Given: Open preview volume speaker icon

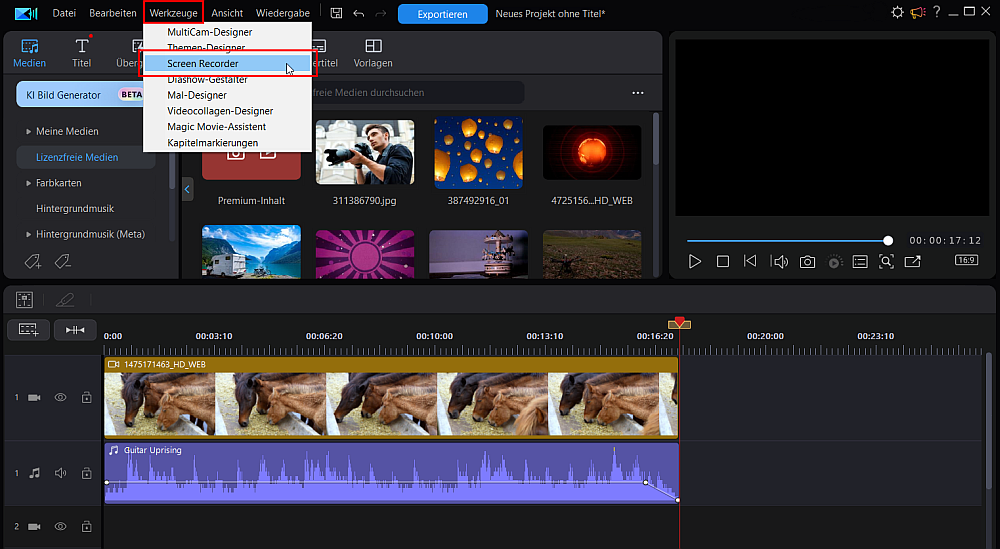Looking at the screenshot, I should pos(779,261).
